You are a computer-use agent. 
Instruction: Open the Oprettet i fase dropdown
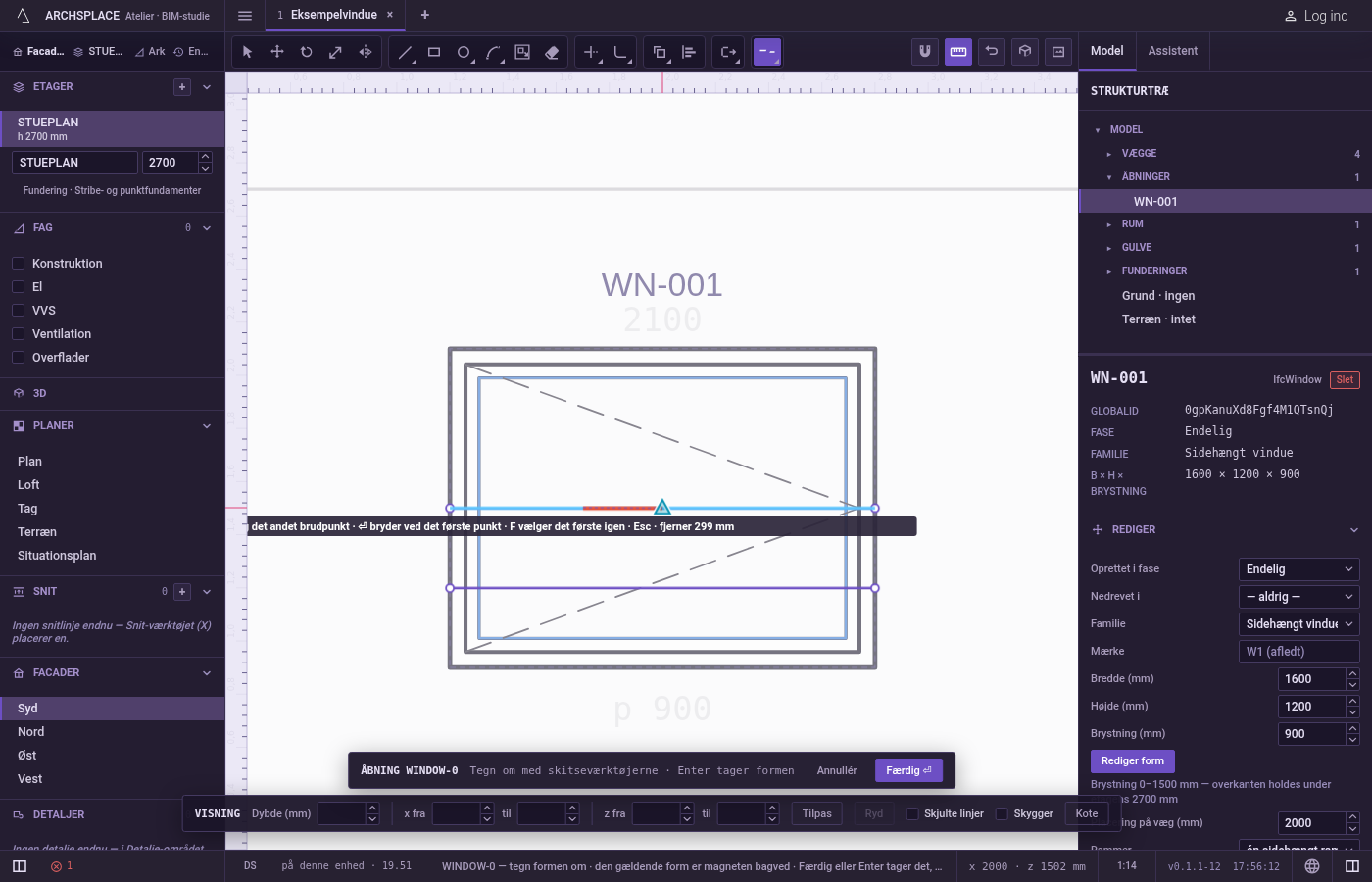coord(1299,569)
